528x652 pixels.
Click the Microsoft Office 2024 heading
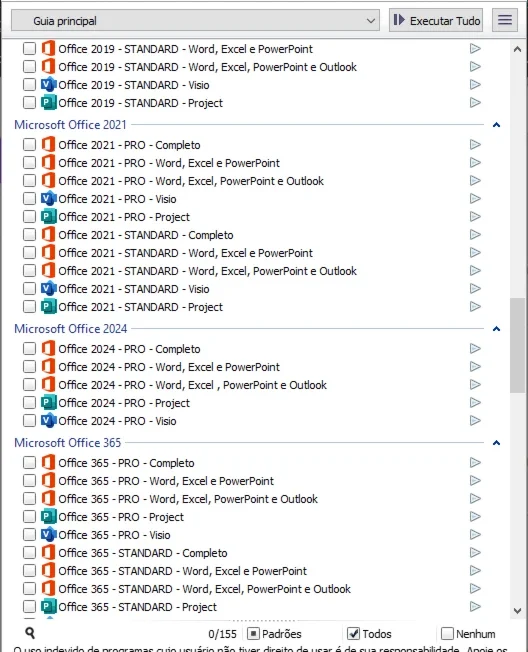coord(71,329)
